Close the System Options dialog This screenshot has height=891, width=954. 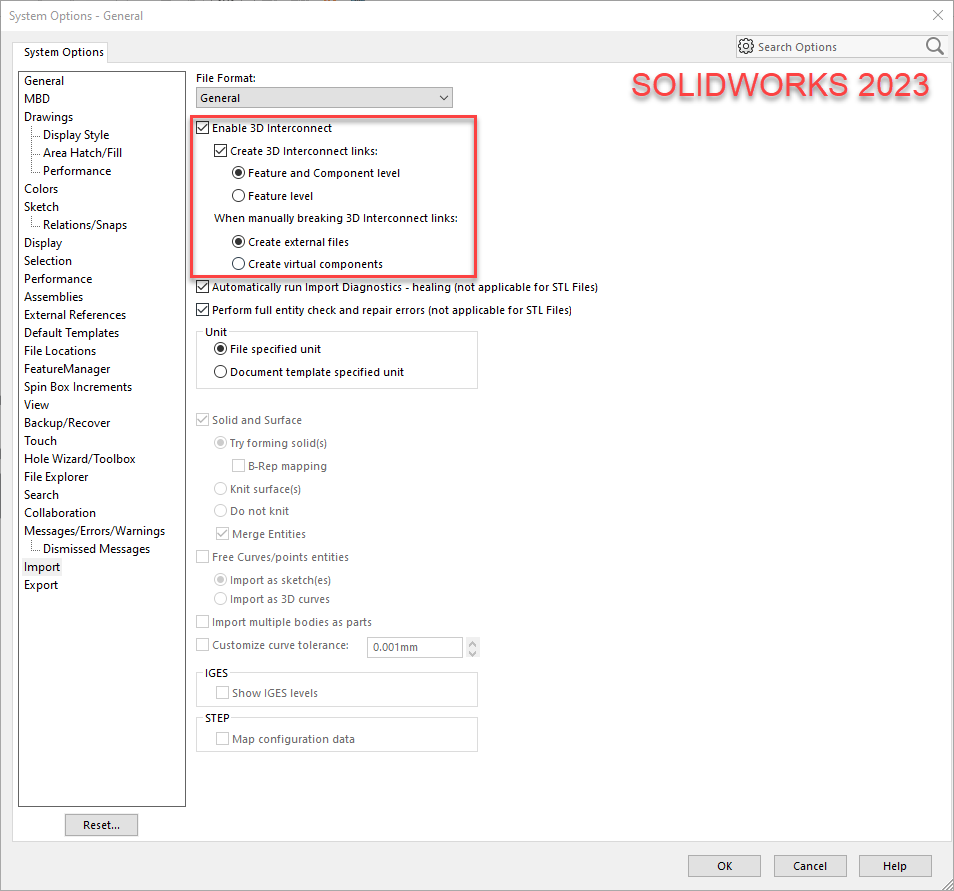938,15
